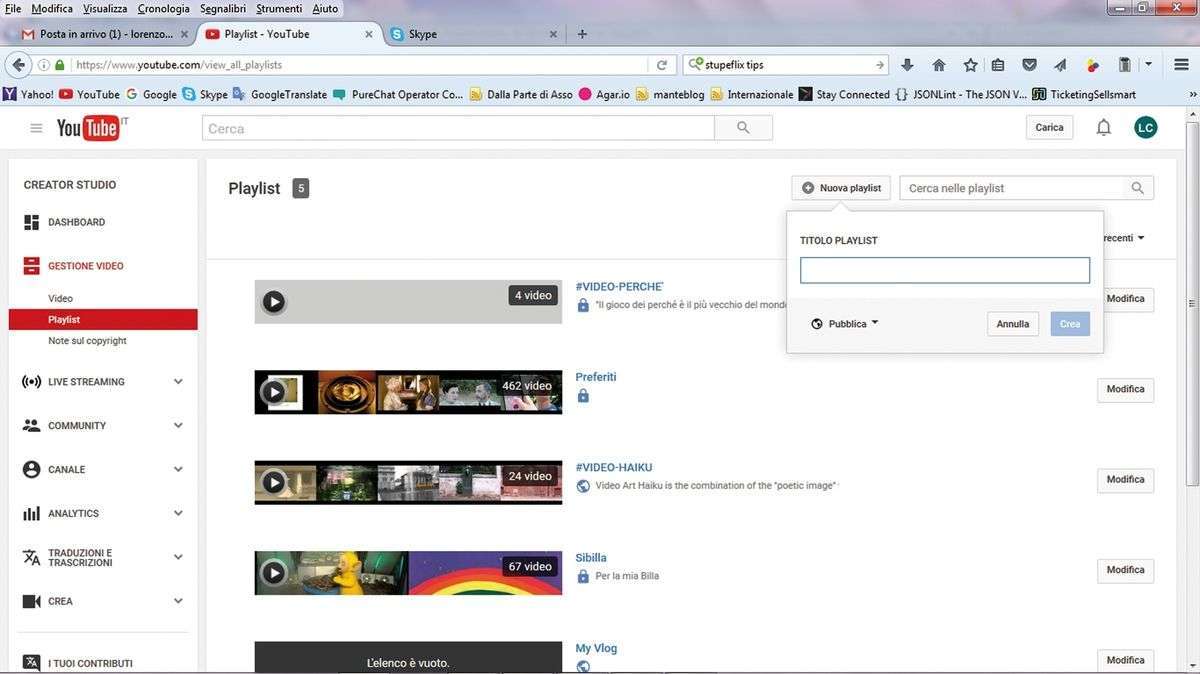Play the #VIDEO-HAIKU playlist via play icon

(273, 482)
